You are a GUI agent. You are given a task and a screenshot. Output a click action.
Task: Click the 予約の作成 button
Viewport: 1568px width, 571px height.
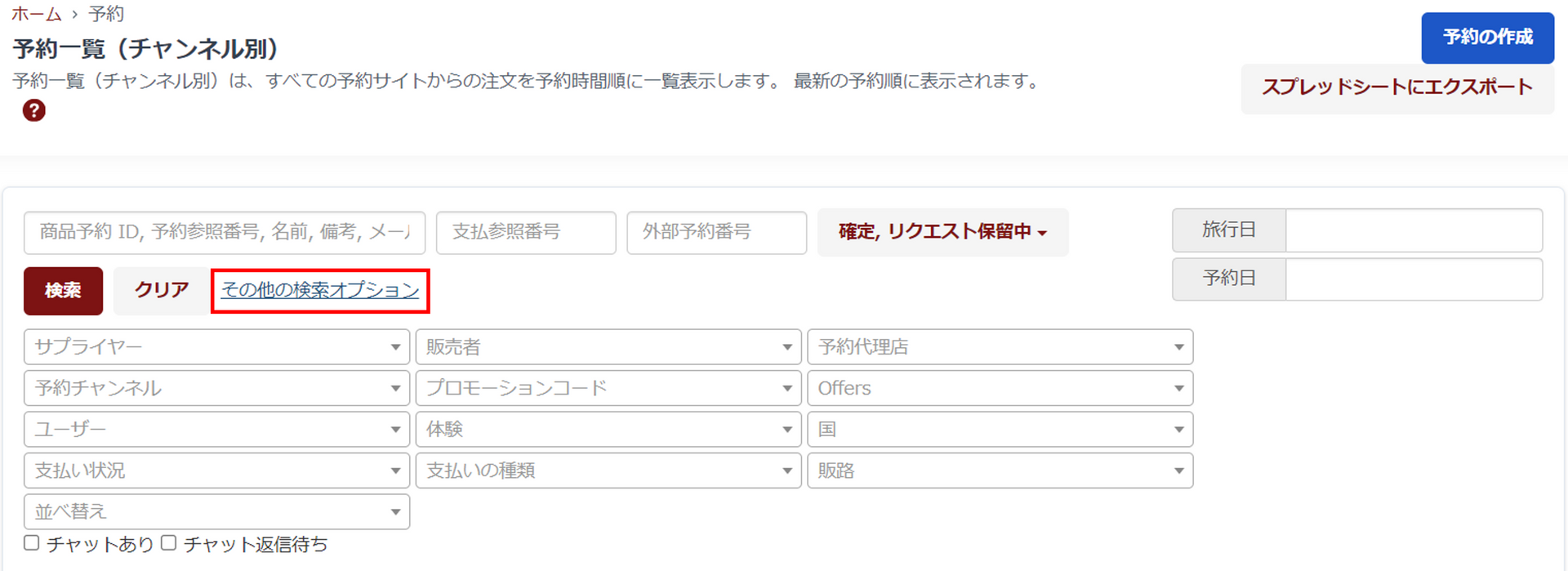pyautogui.click(x=1487, y=38)
